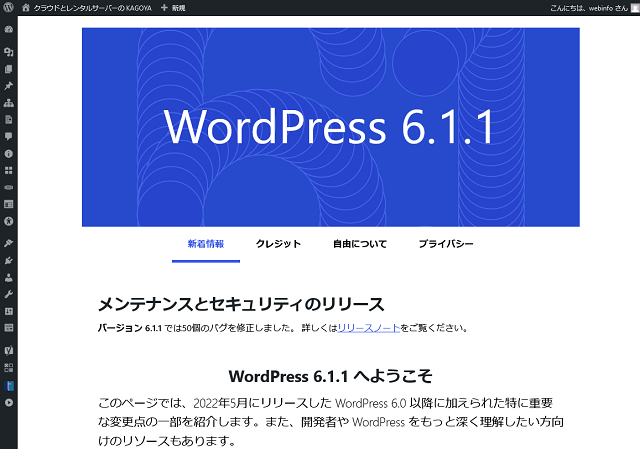Switch to the '自由について' tab
This screenshot has width=640, height=449.
click(x=359, y=244)
